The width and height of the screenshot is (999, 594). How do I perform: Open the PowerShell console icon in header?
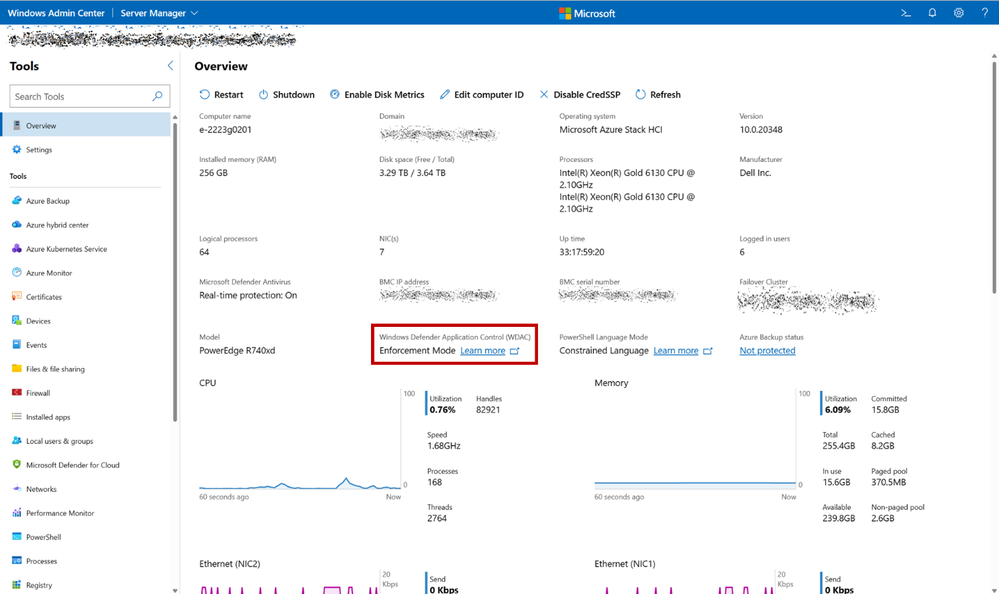coord(905,13)
